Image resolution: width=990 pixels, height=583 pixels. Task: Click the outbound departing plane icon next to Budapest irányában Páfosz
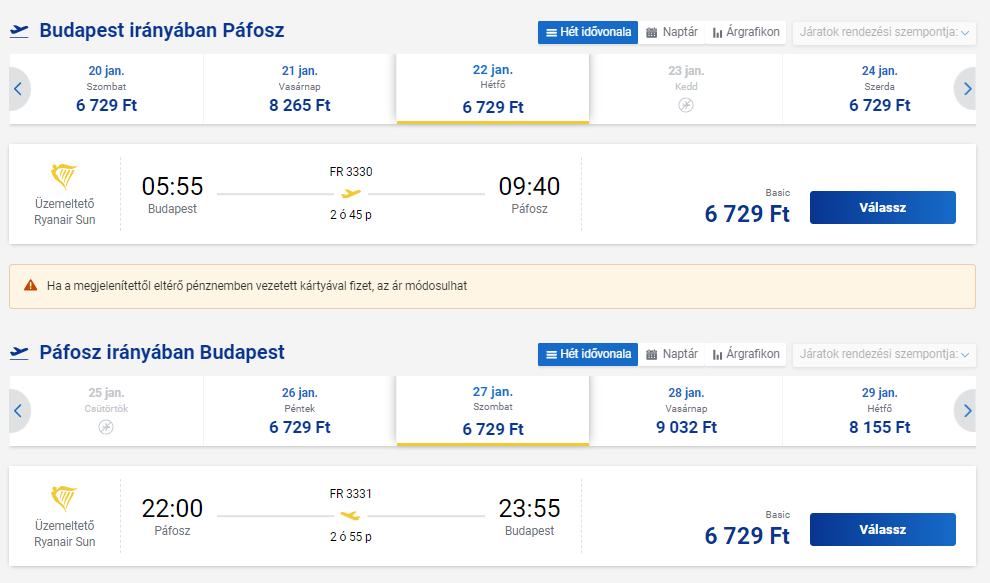pos(19,31)
